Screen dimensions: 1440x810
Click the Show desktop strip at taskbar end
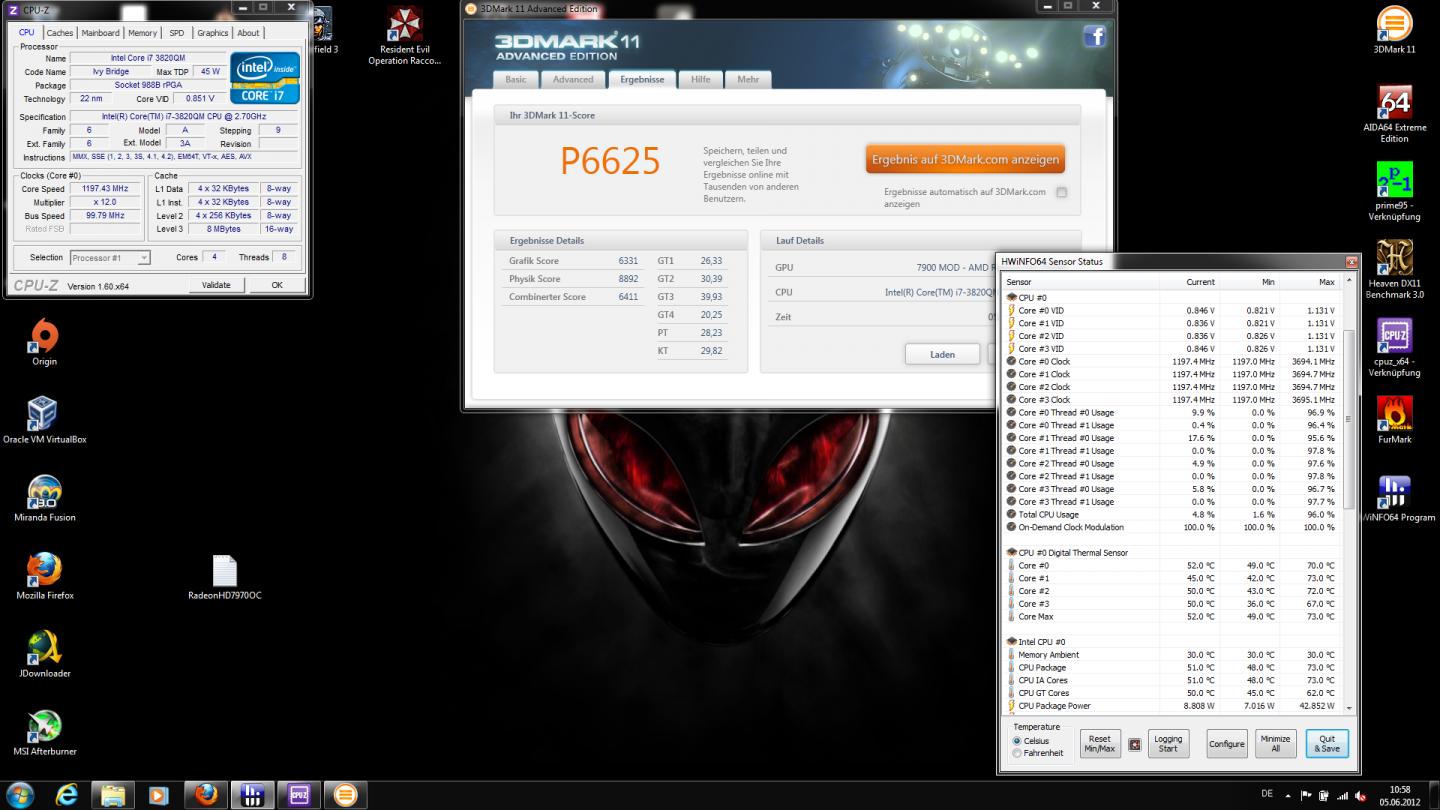click(x=1434, y=795)
